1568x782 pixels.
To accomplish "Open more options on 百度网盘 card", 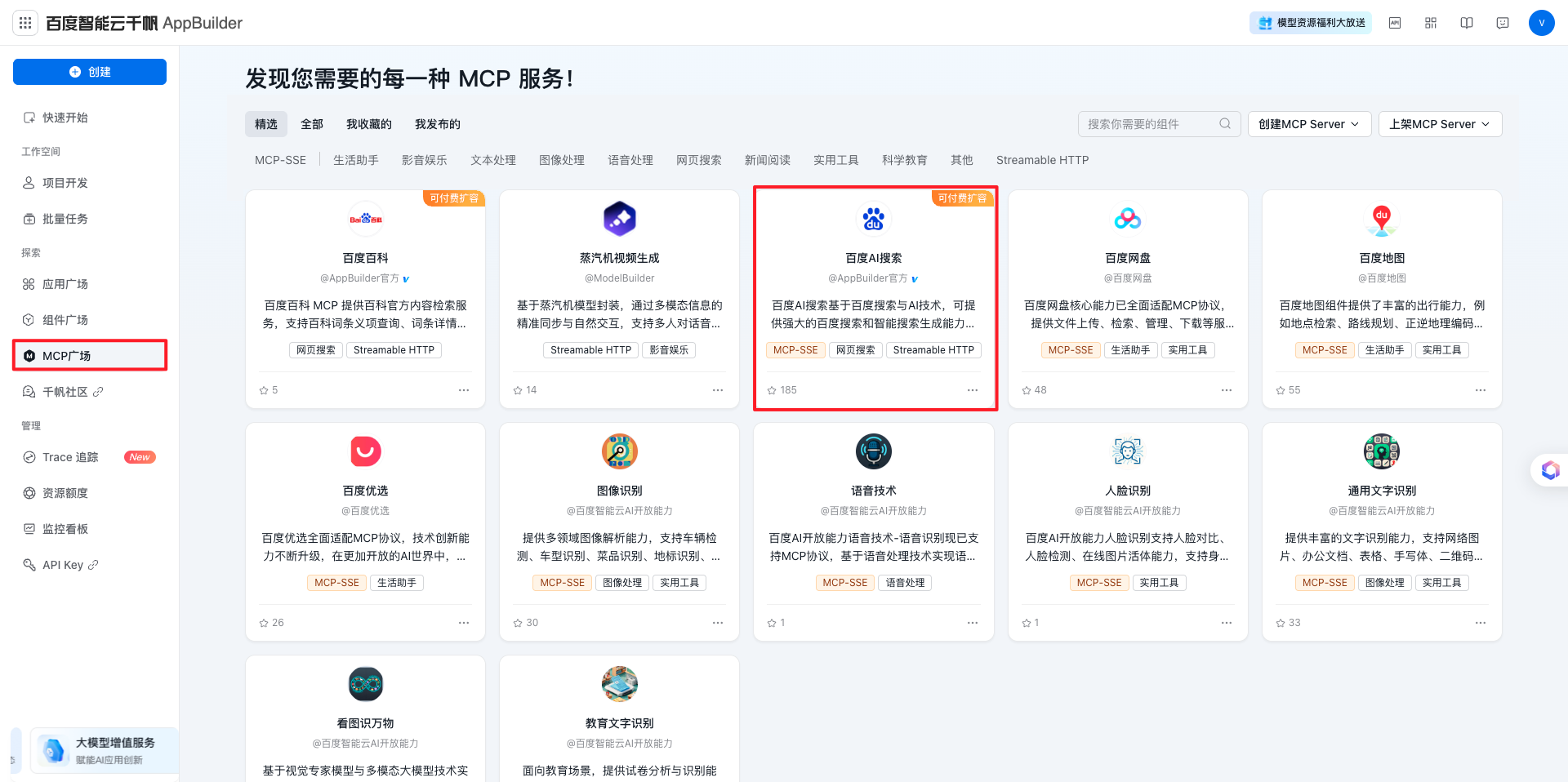I will (1227, 390).
